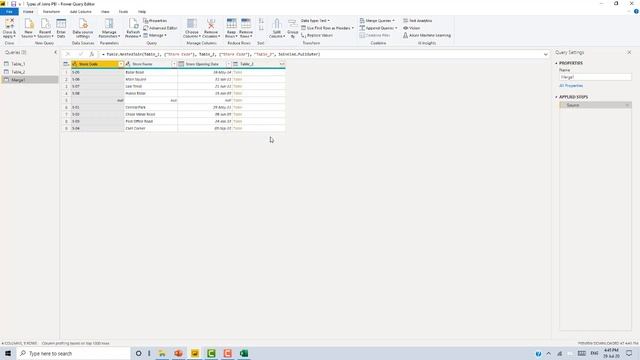Open the Vision AI insight

411,28
